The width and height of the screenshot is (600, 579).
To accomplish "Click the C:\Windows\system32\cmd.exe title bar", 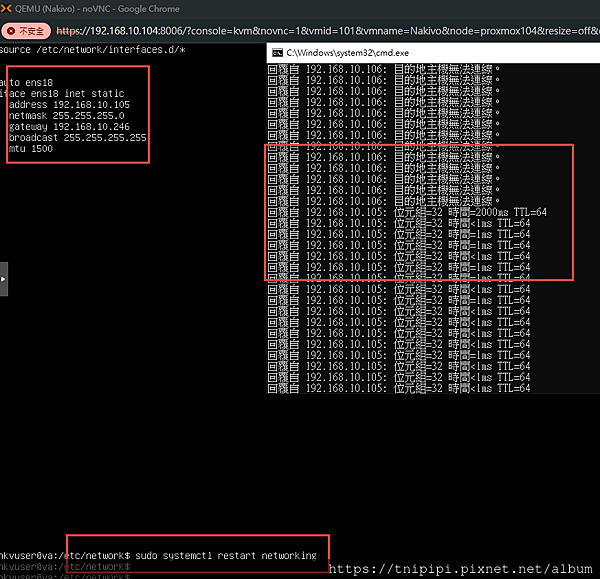I will [433, 53].
